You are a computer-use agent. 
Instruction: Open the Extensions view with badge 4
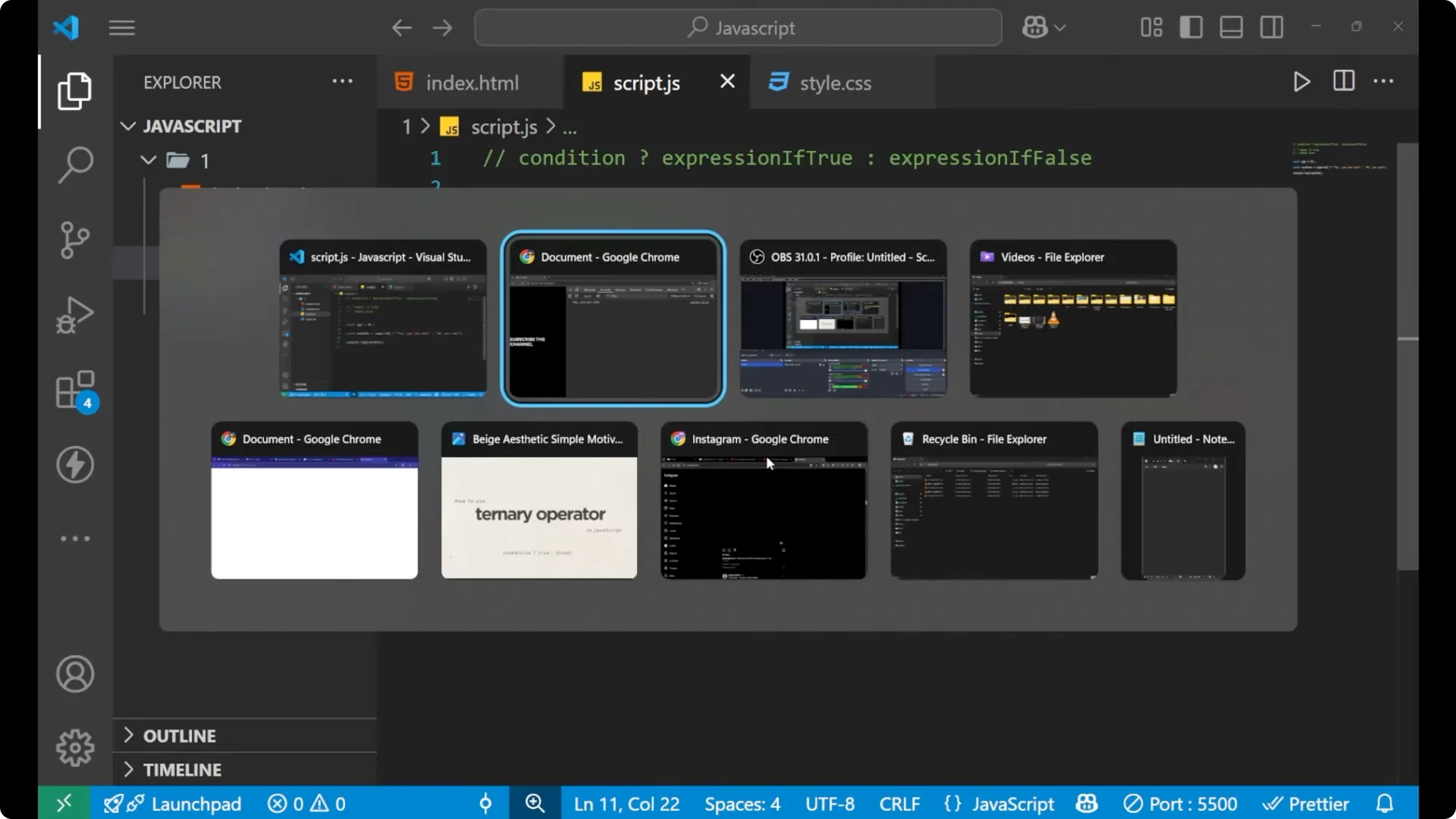click(x=75, y=391)
